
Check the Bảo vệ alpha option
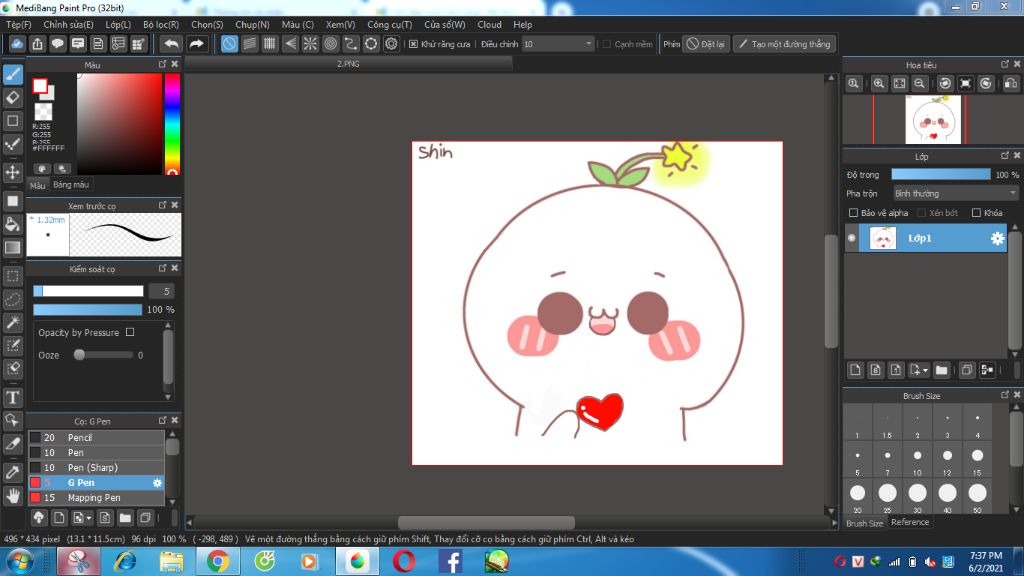[853, 213]
